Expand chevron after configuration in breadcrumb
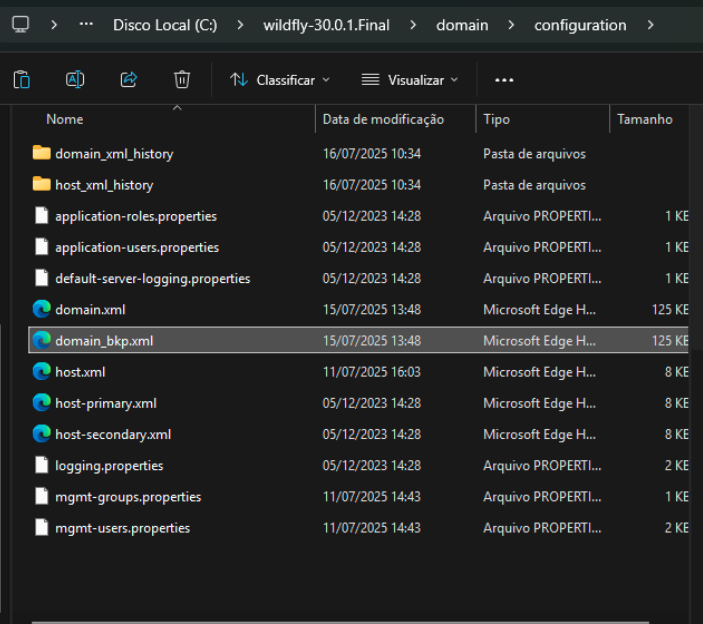 click(651, 24)
